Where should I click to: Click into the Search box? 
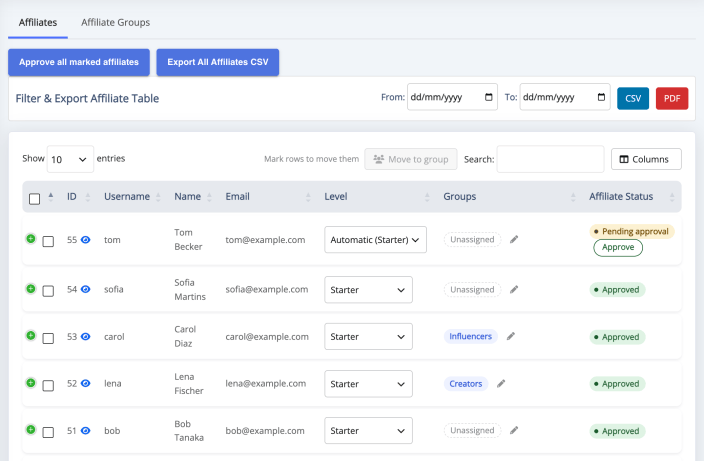[550, 159]
